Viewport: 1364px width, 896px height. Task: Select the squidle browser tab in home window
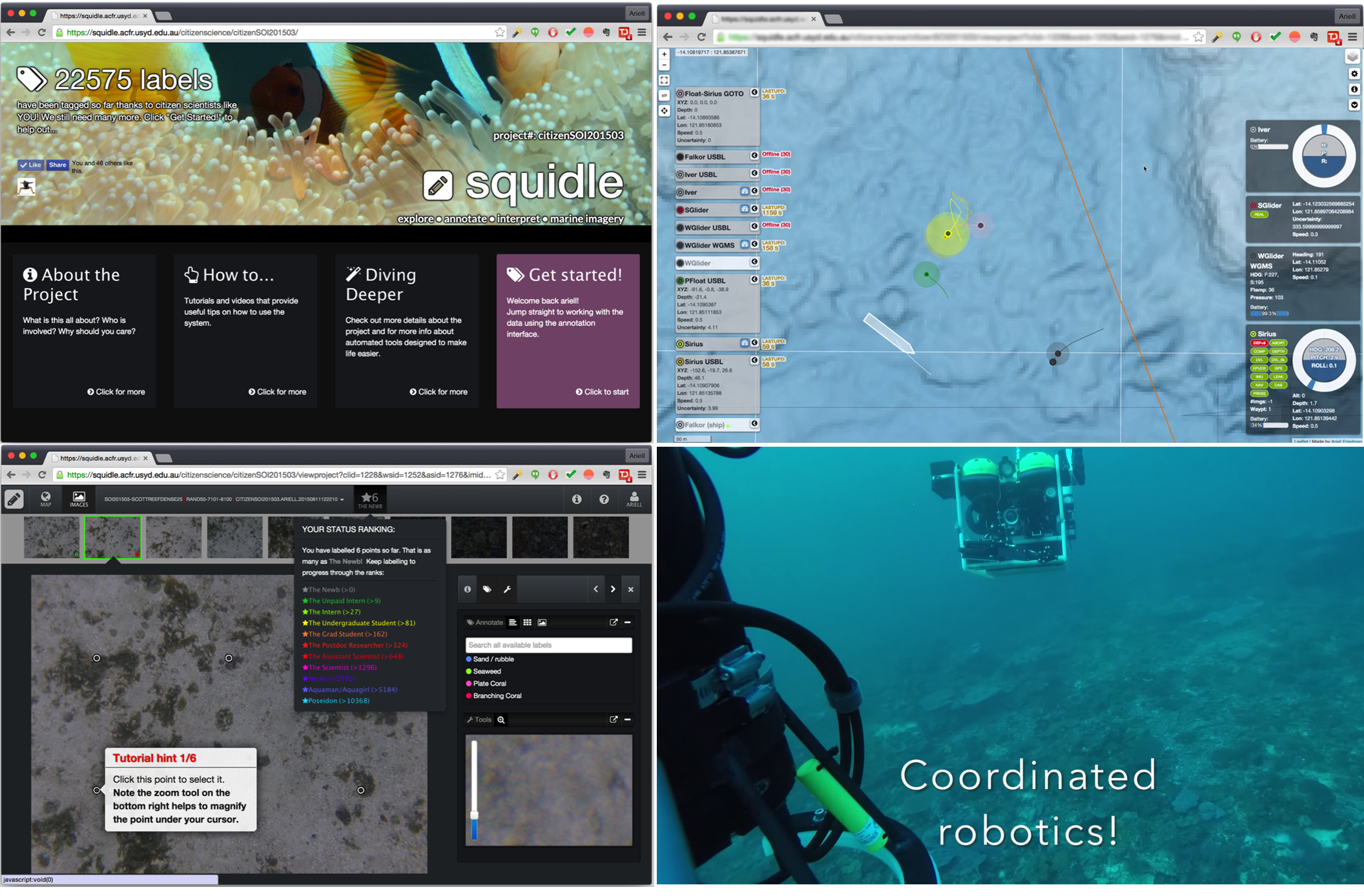[x=99, y=15]
